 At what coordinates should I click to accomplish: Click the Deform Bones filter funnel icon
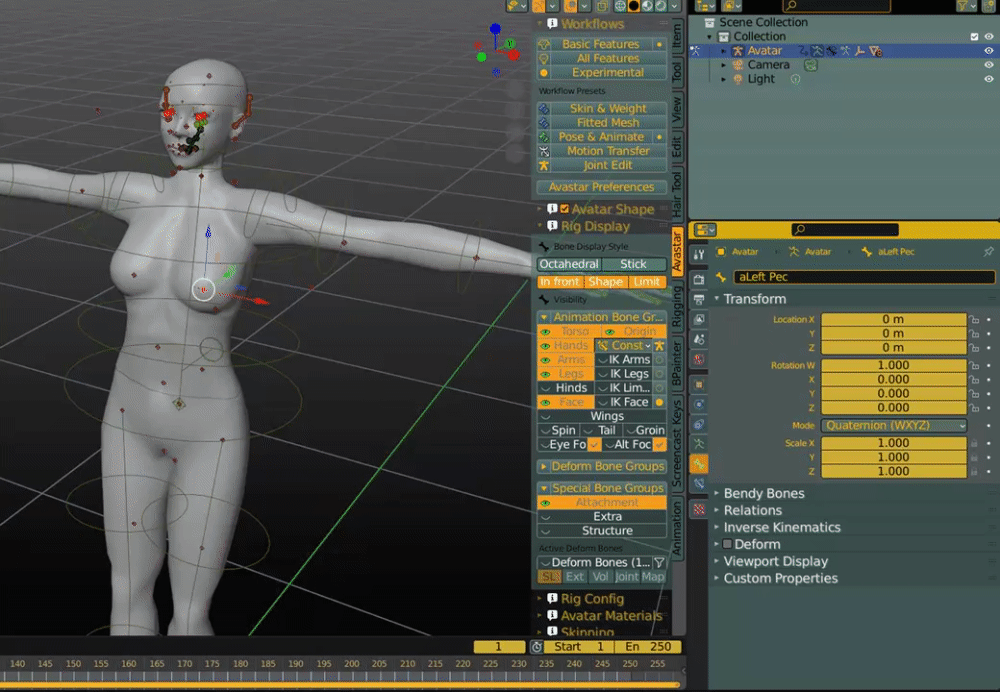pos(659,563)
